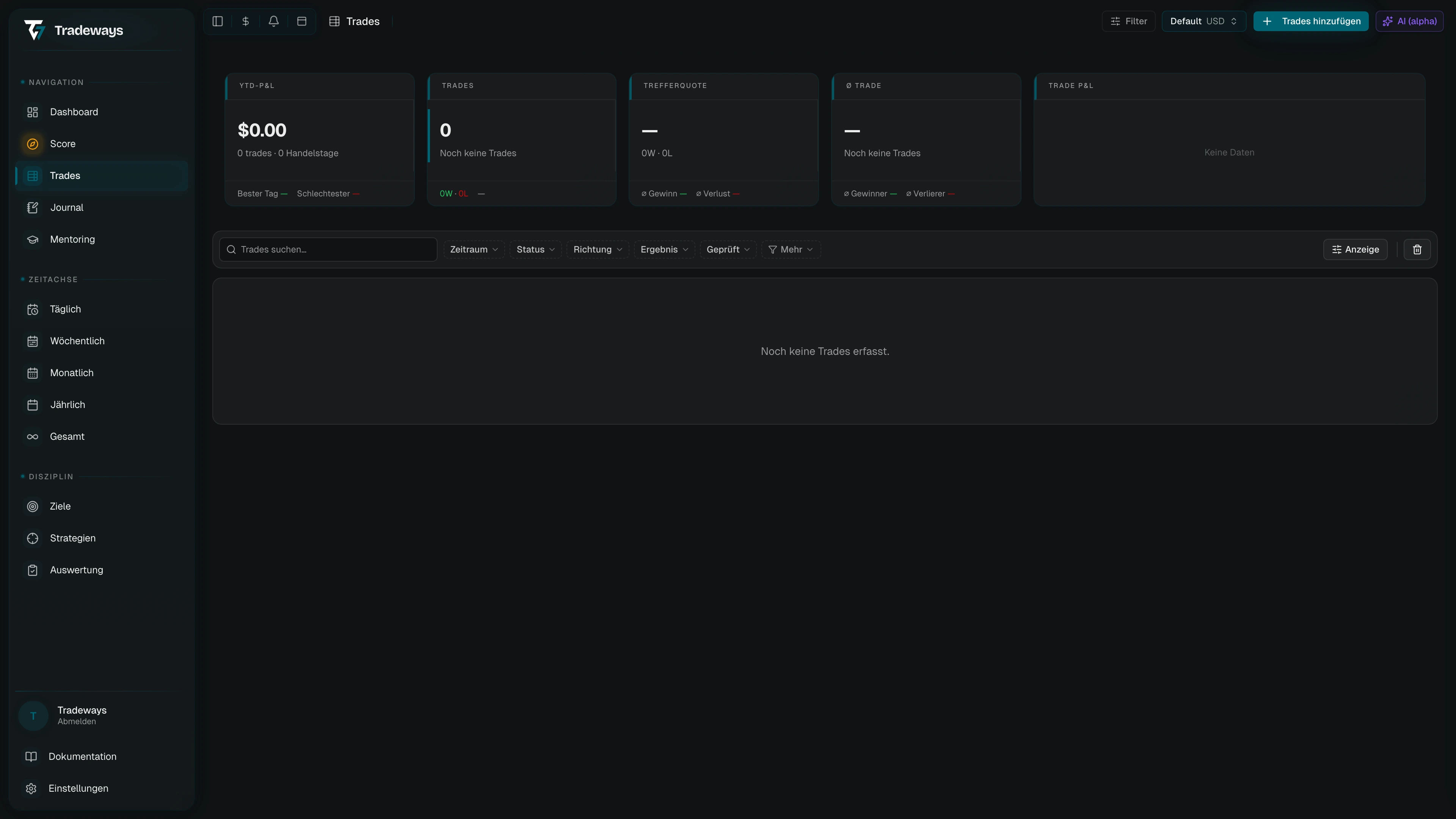
Task: Click the user avatar T circle
Action: tap(33, 715)
